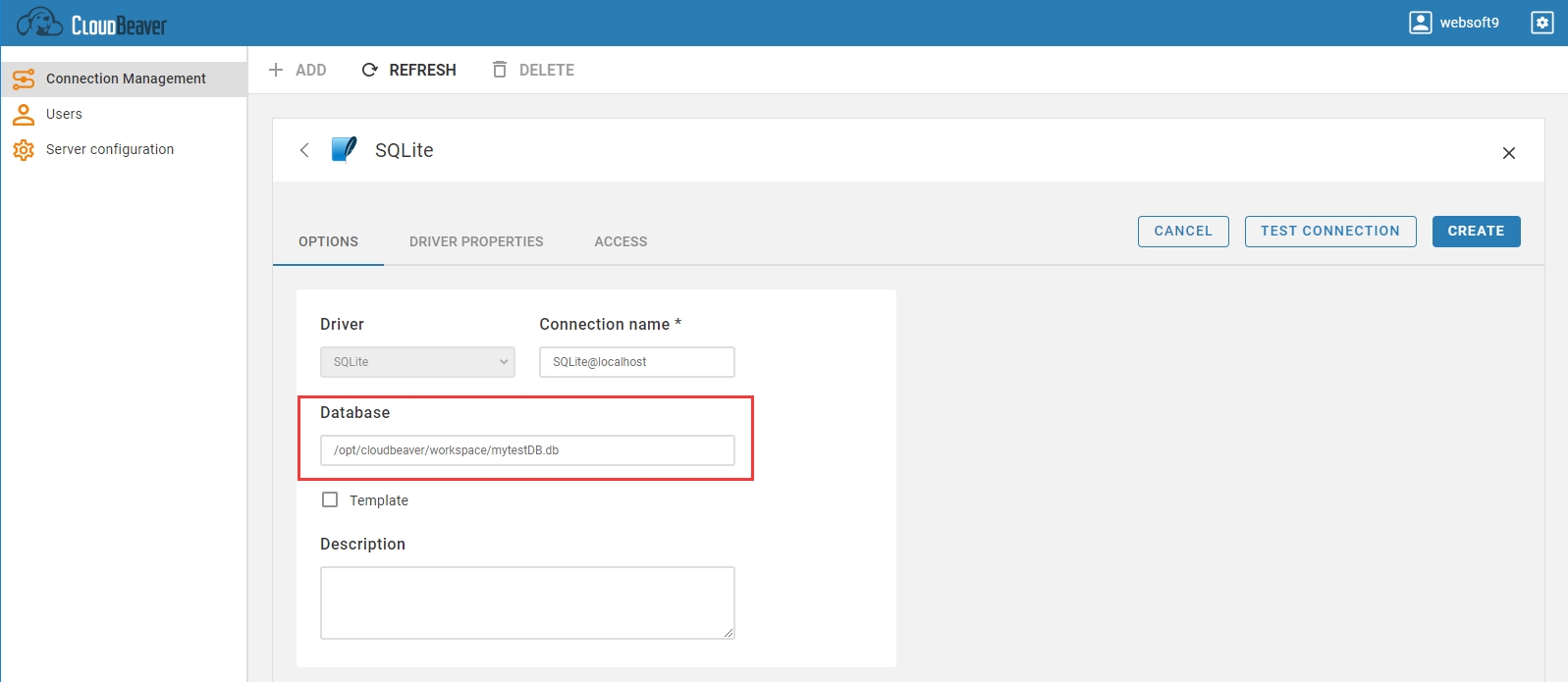The image size is (1568, 682).
Task: Open Server configuration in the sidebar
Action: point(109,149)
